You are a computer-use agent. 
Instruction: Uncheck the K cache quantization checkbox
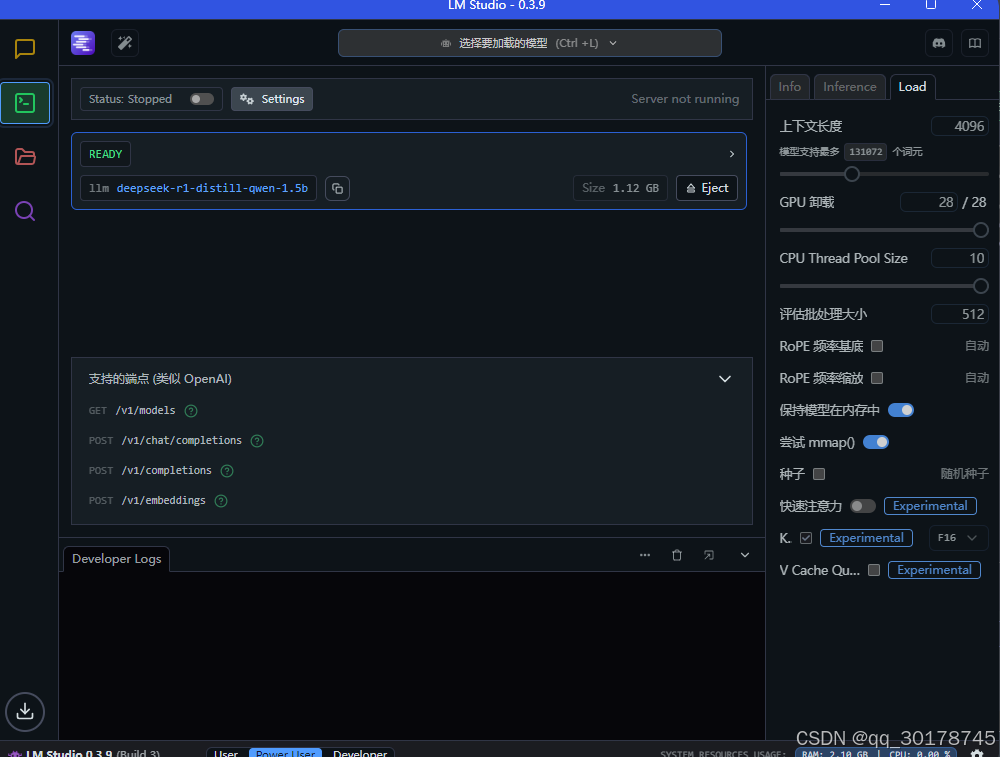coord(805,538)
